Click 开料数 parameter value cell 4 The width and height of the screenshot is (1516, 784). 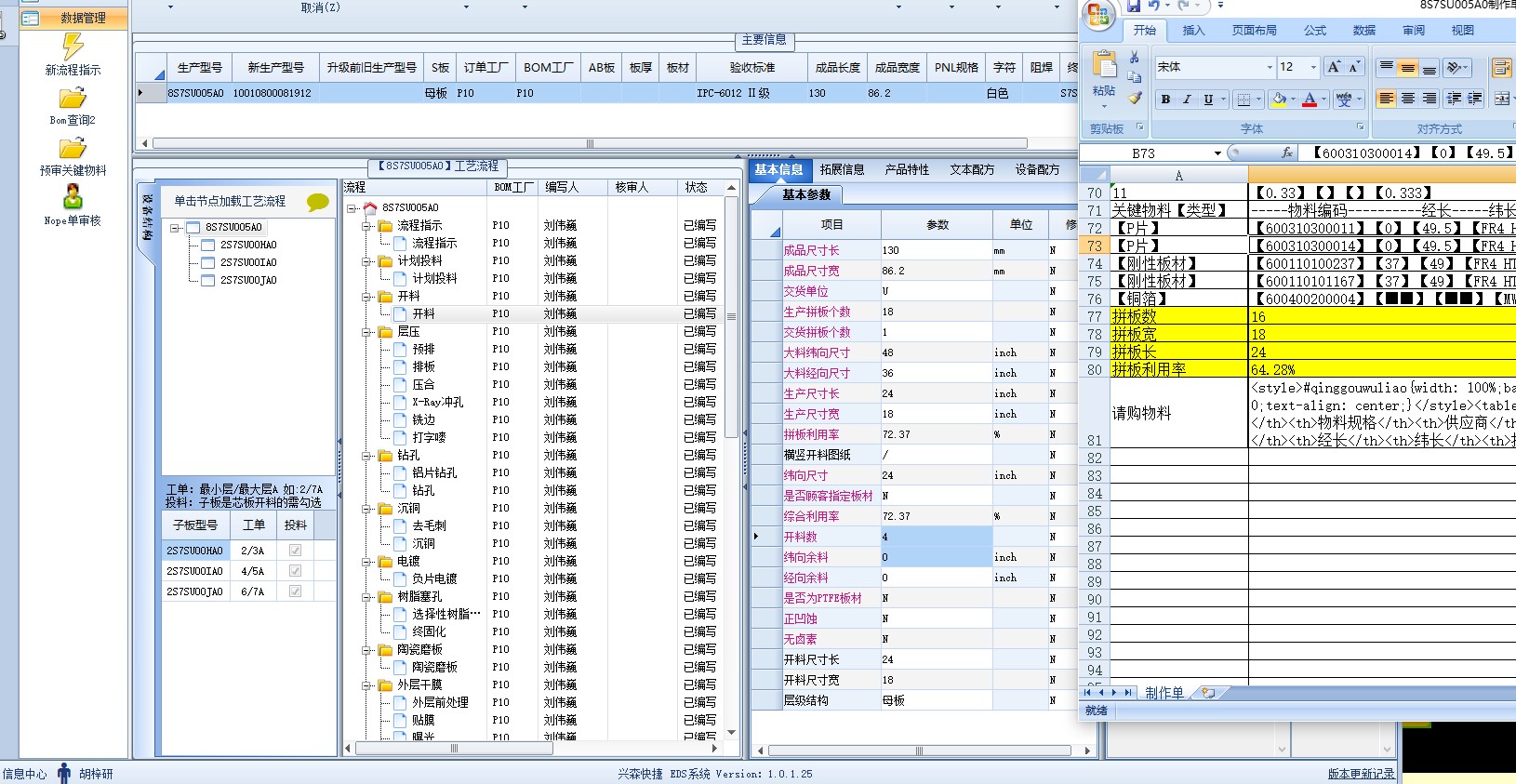(936, 537)
